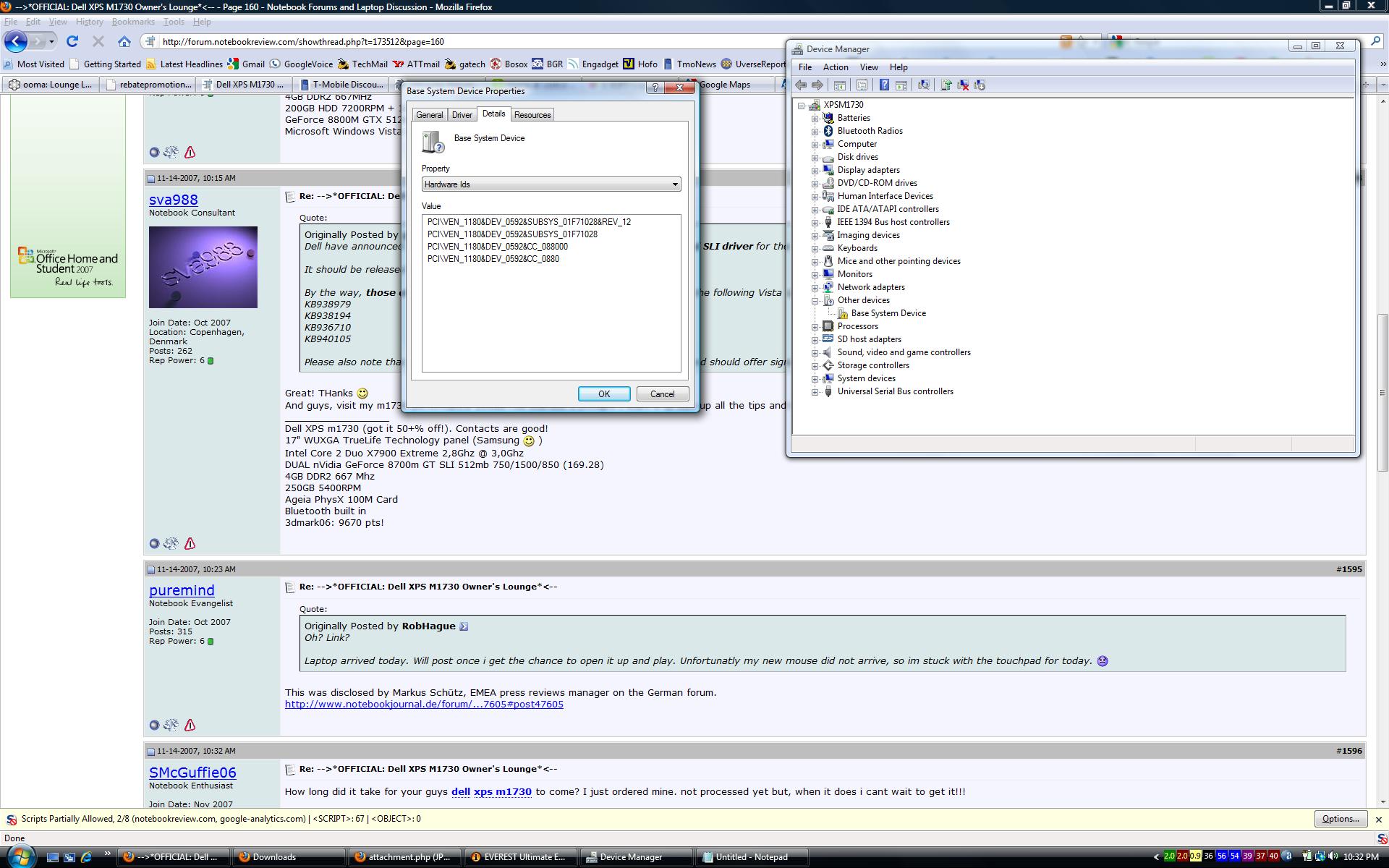This screenshot has width=1389, height=868.
Task: Click the Gmail bookmark
Action: pyautogui.click(x=246, y=64)
